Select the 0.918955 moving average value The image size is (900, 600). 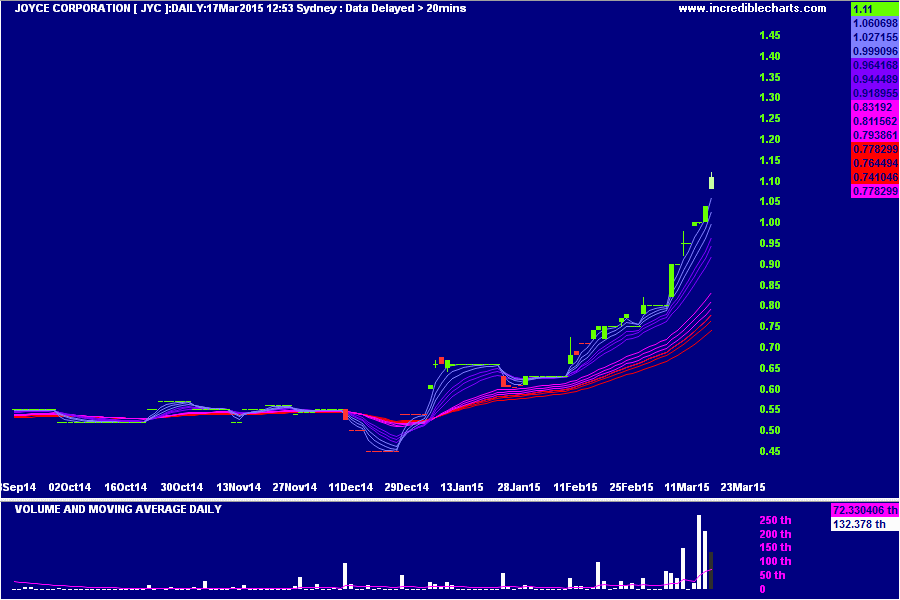click(x=875, y=93)
